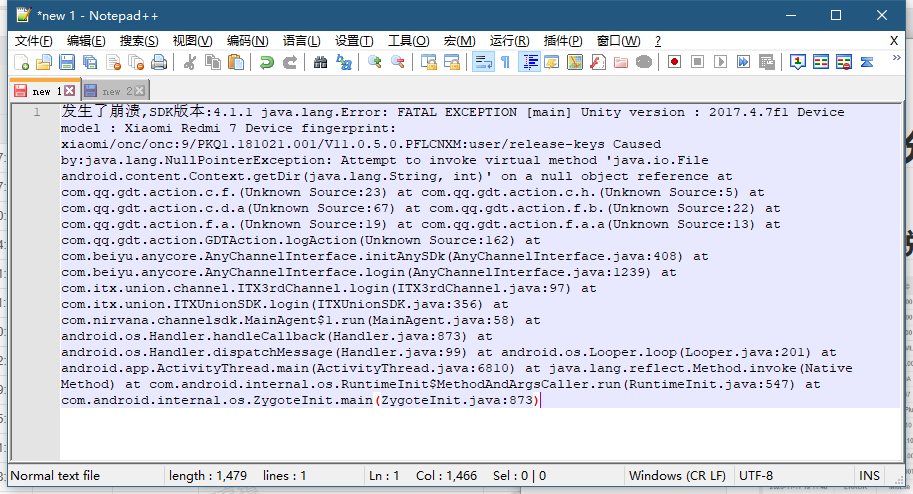Viewport: 913px width, 494px height.
Task: Click the Close All toolbar icon
Action: click(136, 62)
